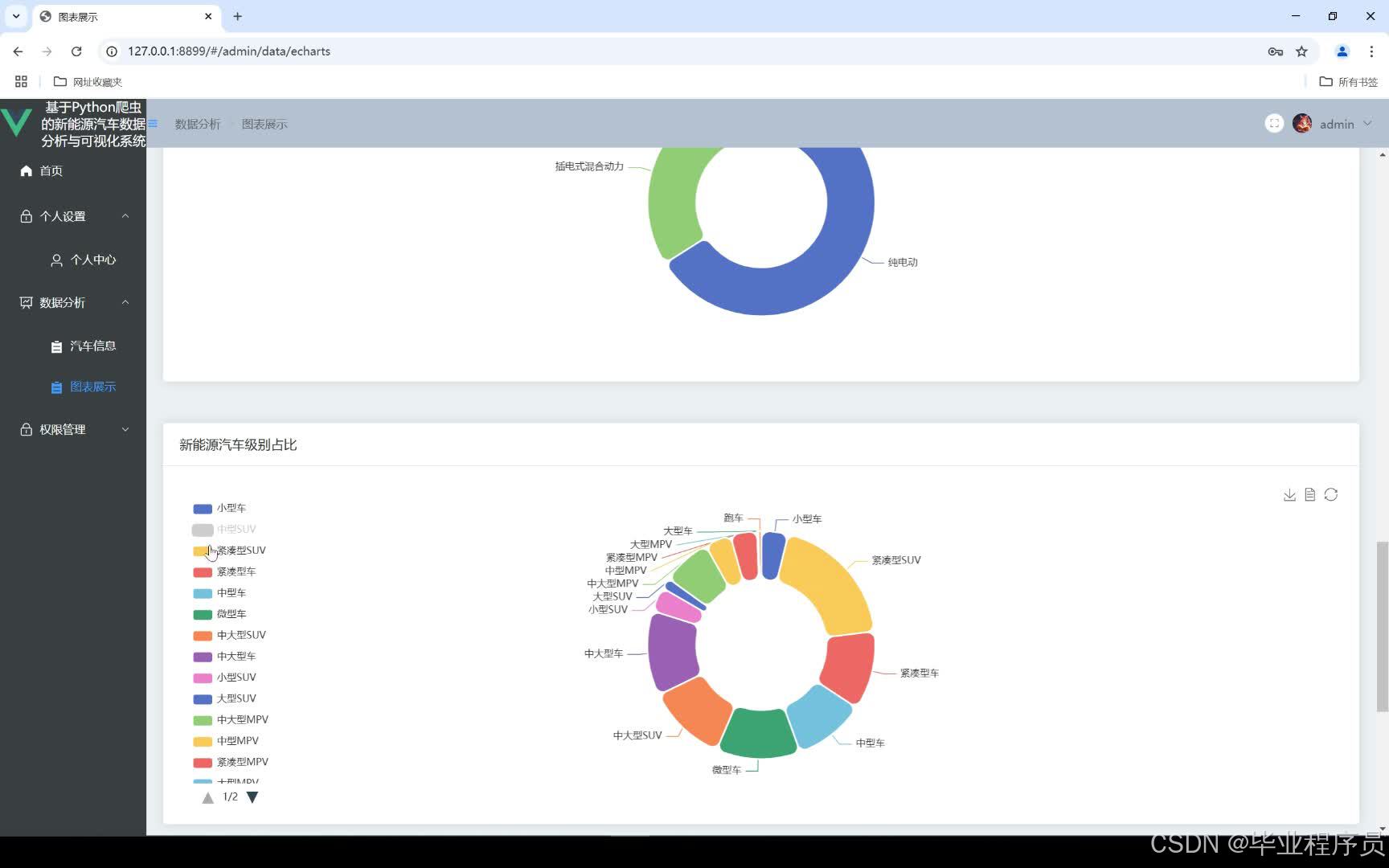This screenshot has height=868, width=1389.
Task: Go to previous legend page
Action: tap(208, 797)
